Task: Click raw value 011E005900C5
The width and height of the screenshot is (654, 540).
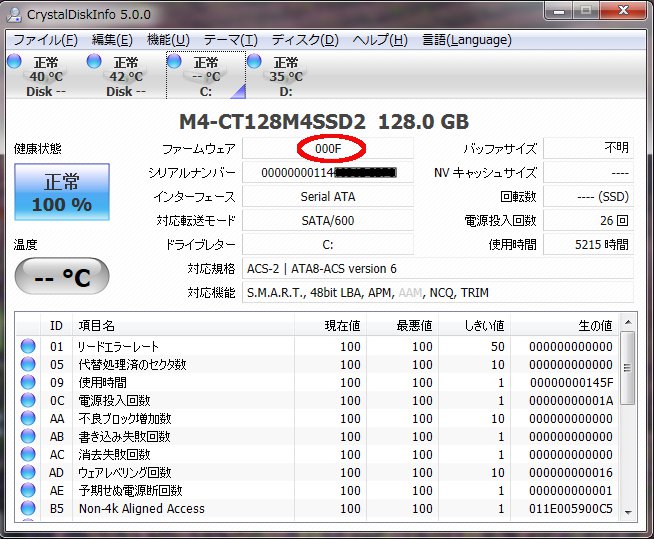Action: click(x=571, y=508)
